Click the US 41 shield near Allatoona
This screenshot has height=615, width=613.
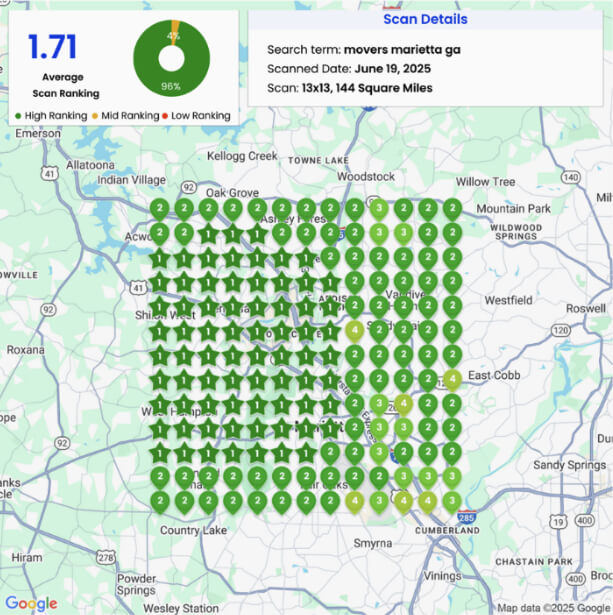click(50, 173)
